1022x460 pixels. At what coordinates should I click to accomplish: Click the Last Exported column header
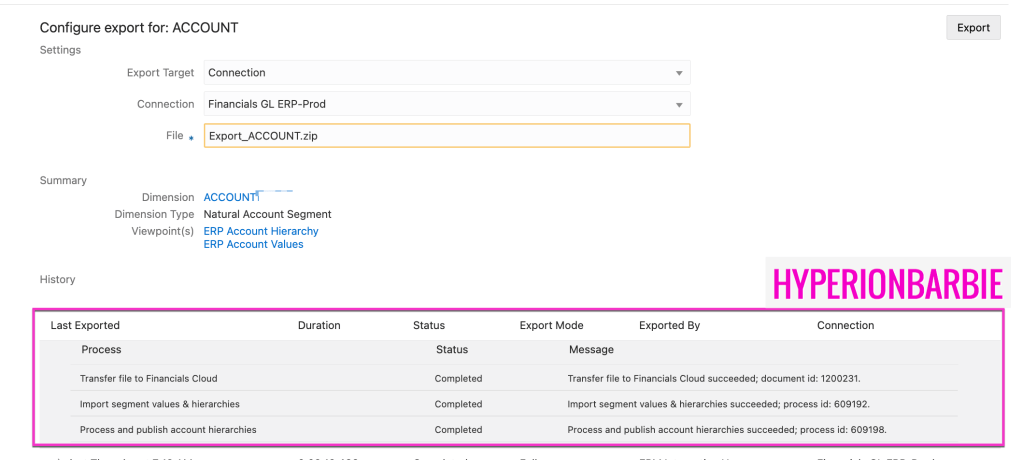pos(85,325)
